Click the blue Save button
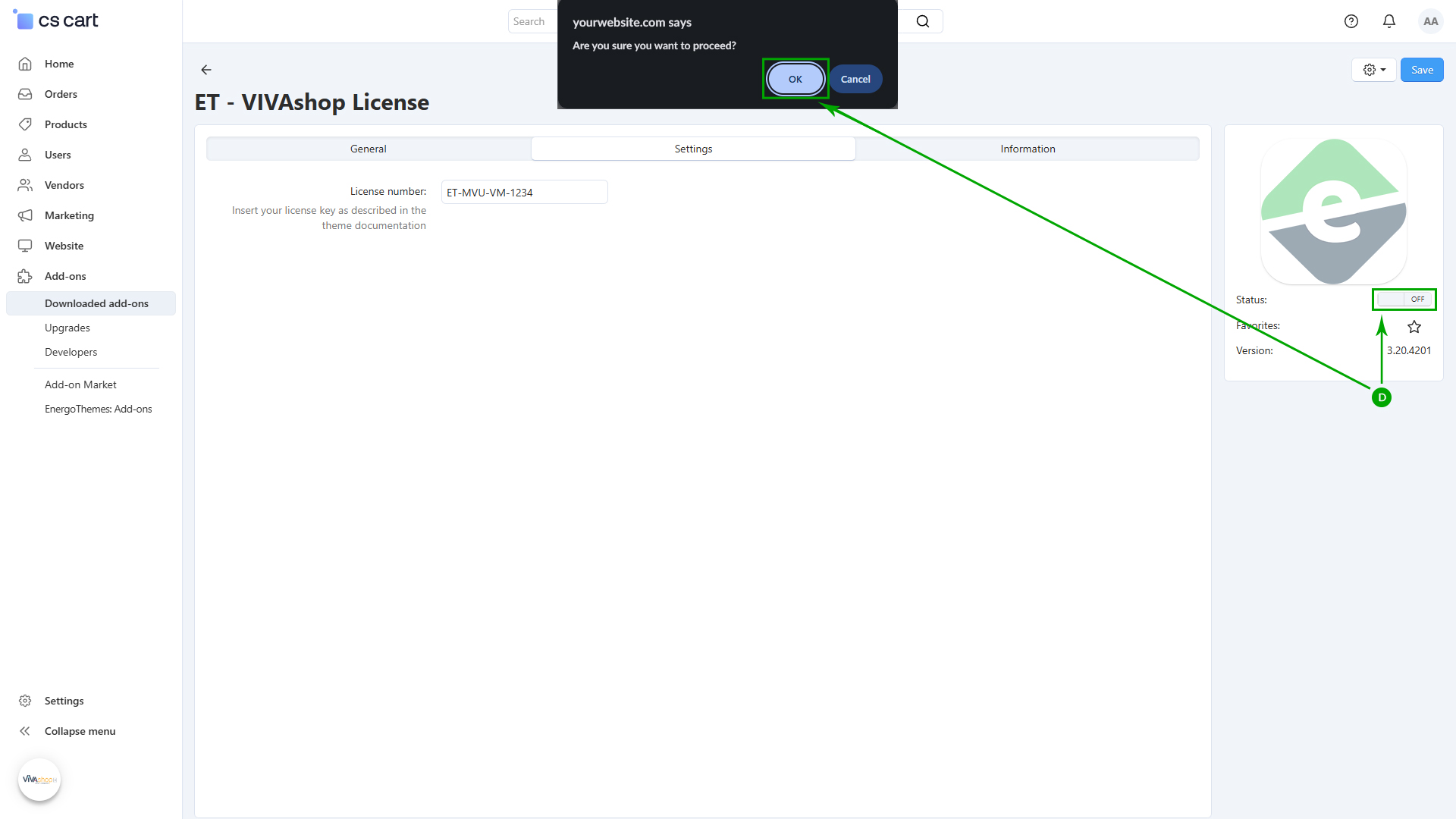Image resolution: width=1456 pixels, height=819 pixels. (x=1421, y=70)
